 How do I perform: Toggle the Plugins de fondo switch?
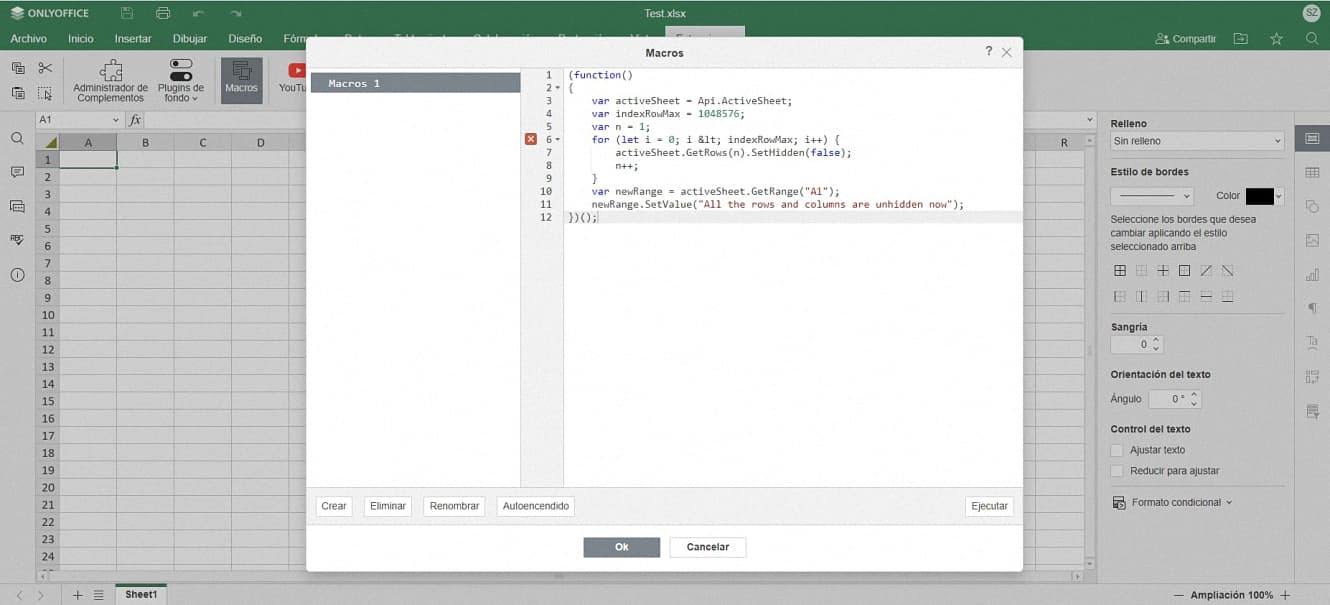coord(181,70)
